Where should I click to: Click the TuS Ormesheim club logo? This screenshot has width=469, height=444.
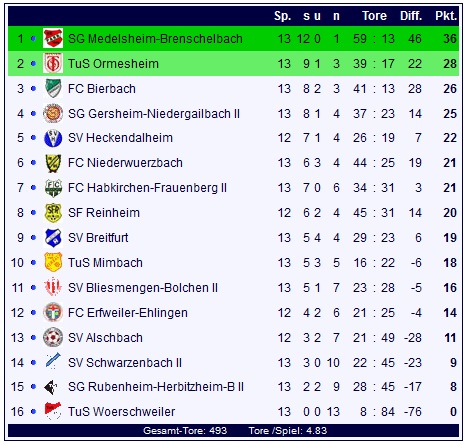click(53, 63)
